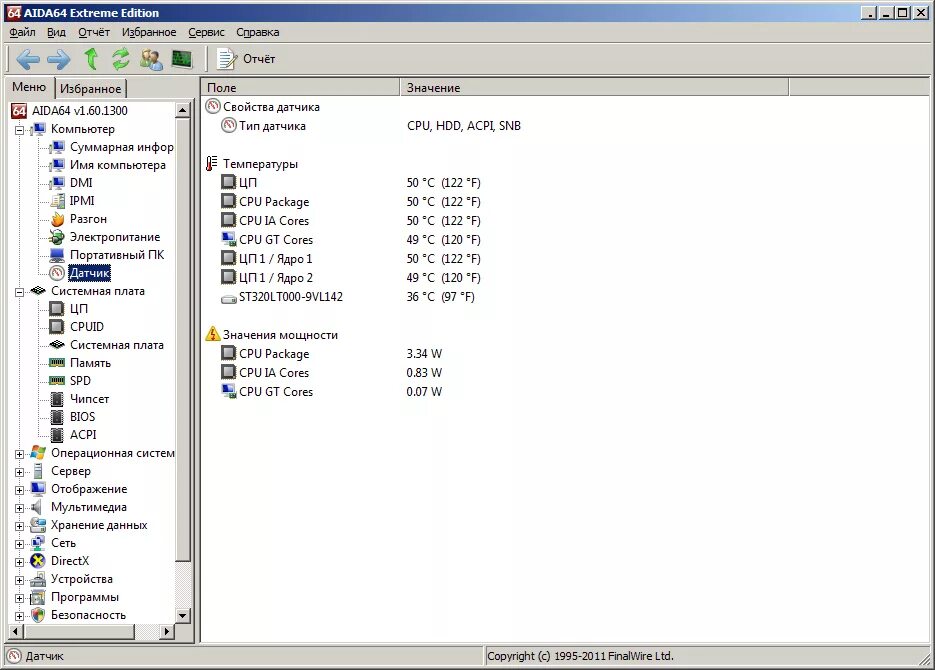
Task: Click the Forward arrow toolbar icon
Action: point(58,59)
